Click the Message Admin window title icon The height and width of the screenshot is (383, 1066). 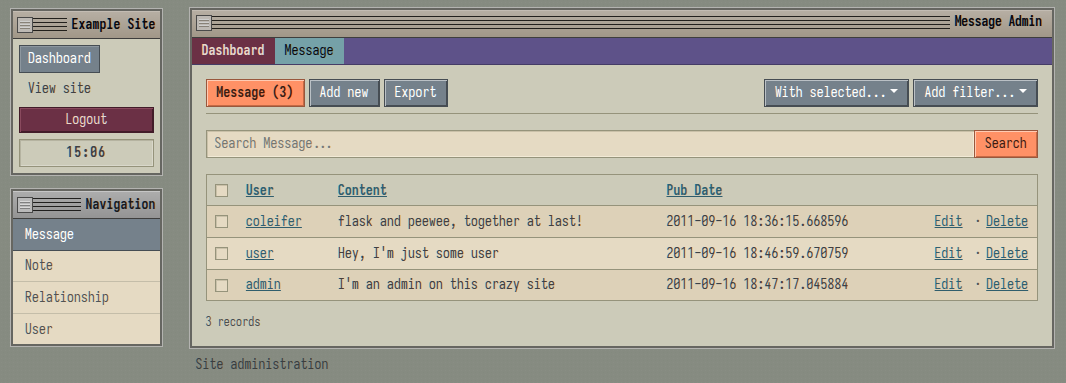pyautogui.click(x=204, y=23)
